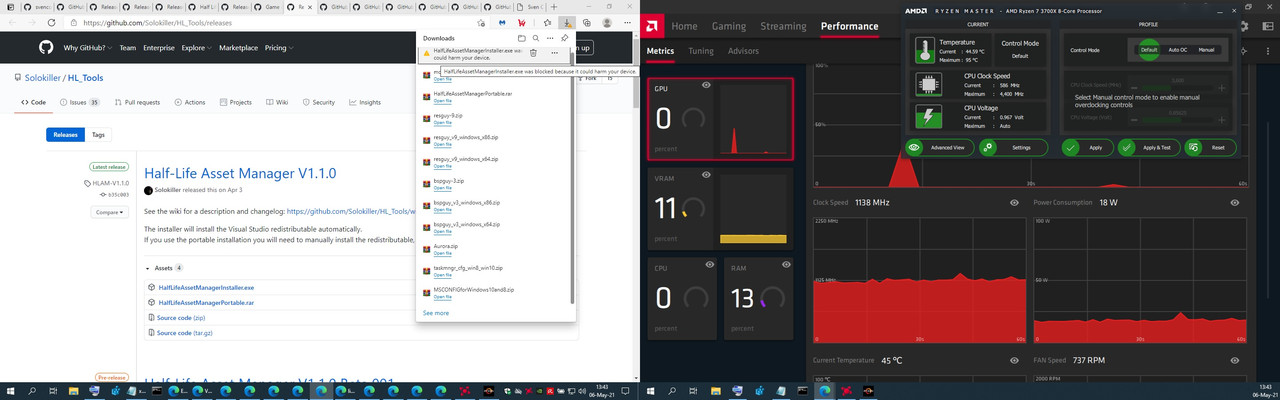The image size is (1280, 400).
Task: Switch to the Issues tab
Action: 80,102
